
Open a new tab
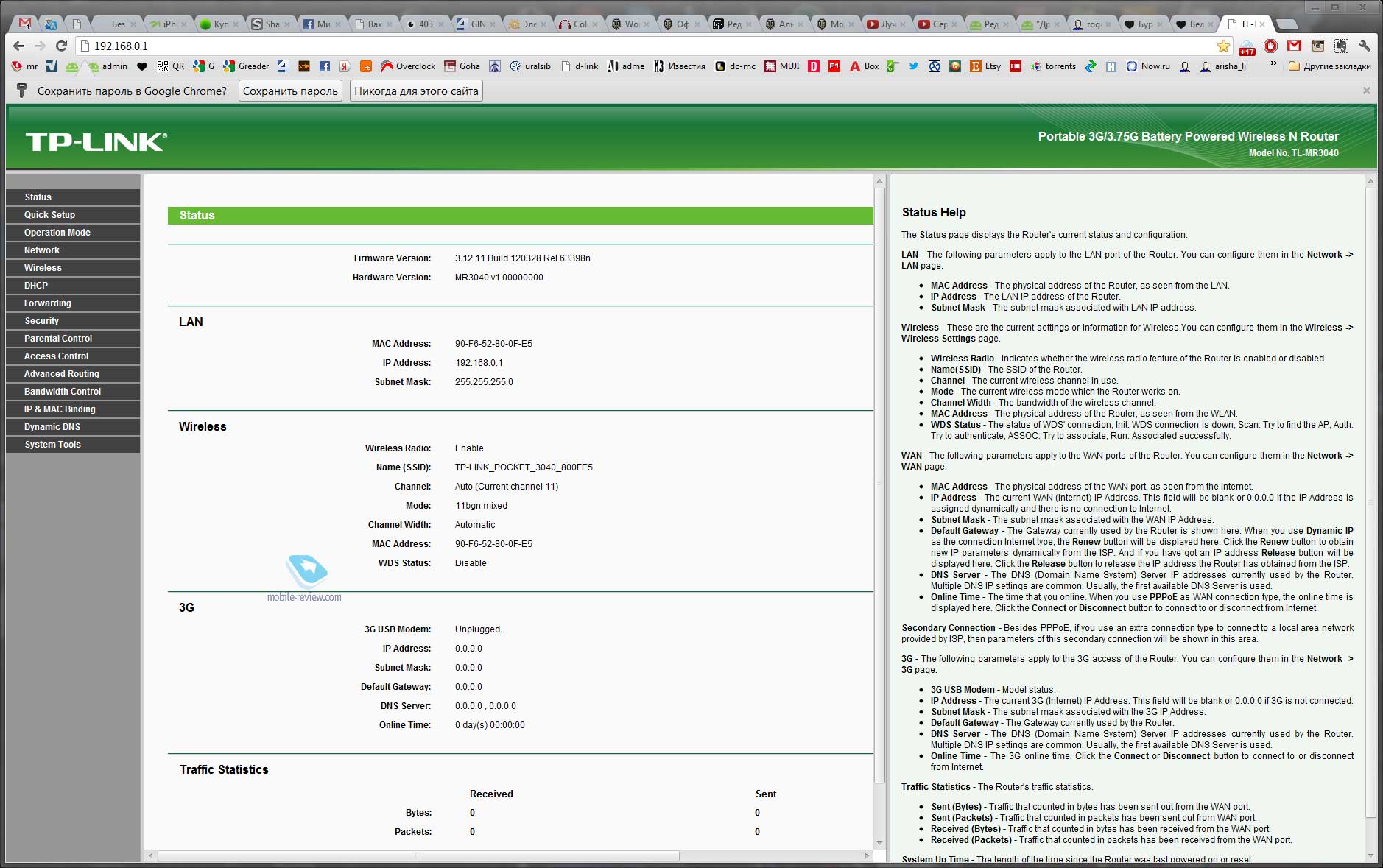pyautogui.click(x=1287, y=24)
